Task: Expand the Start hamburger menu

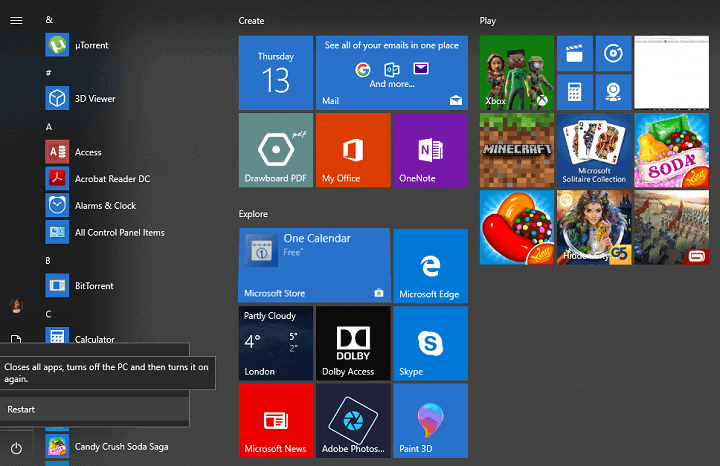Action: 16,20
